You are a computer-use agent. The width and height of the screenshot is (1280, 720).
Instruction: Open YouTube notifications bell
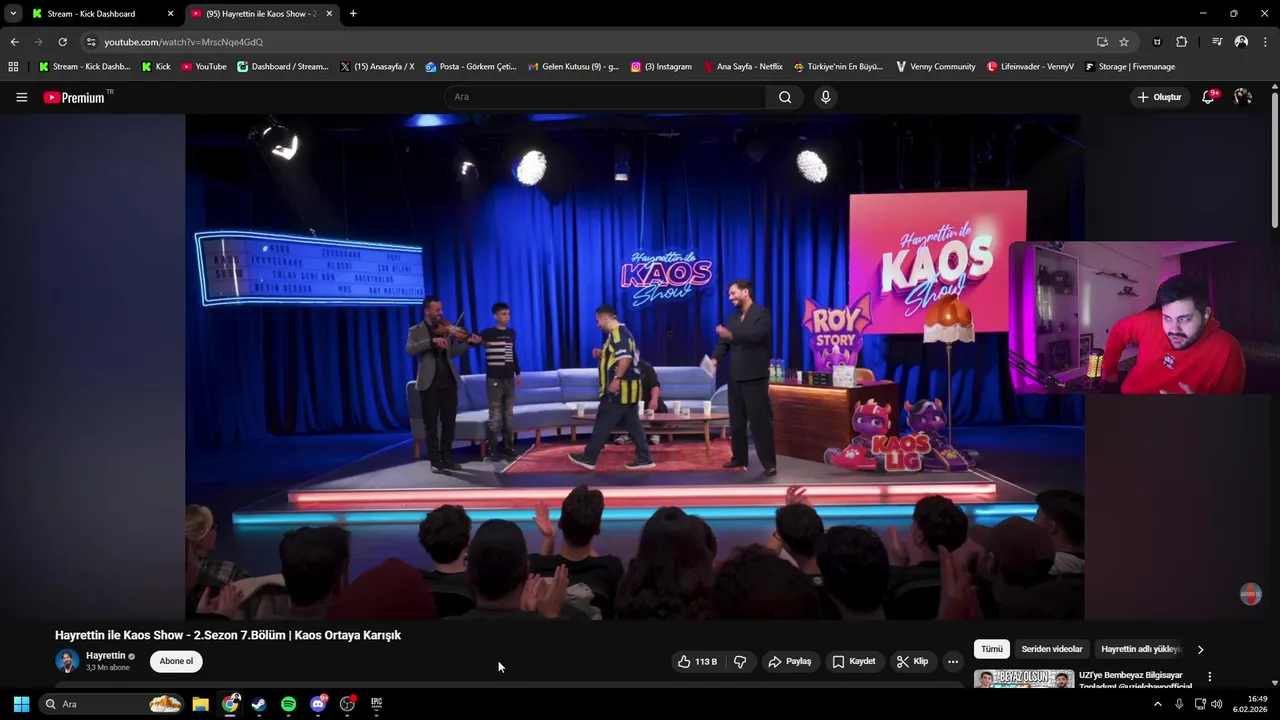pyautogui.click(x=1208, y=97)
